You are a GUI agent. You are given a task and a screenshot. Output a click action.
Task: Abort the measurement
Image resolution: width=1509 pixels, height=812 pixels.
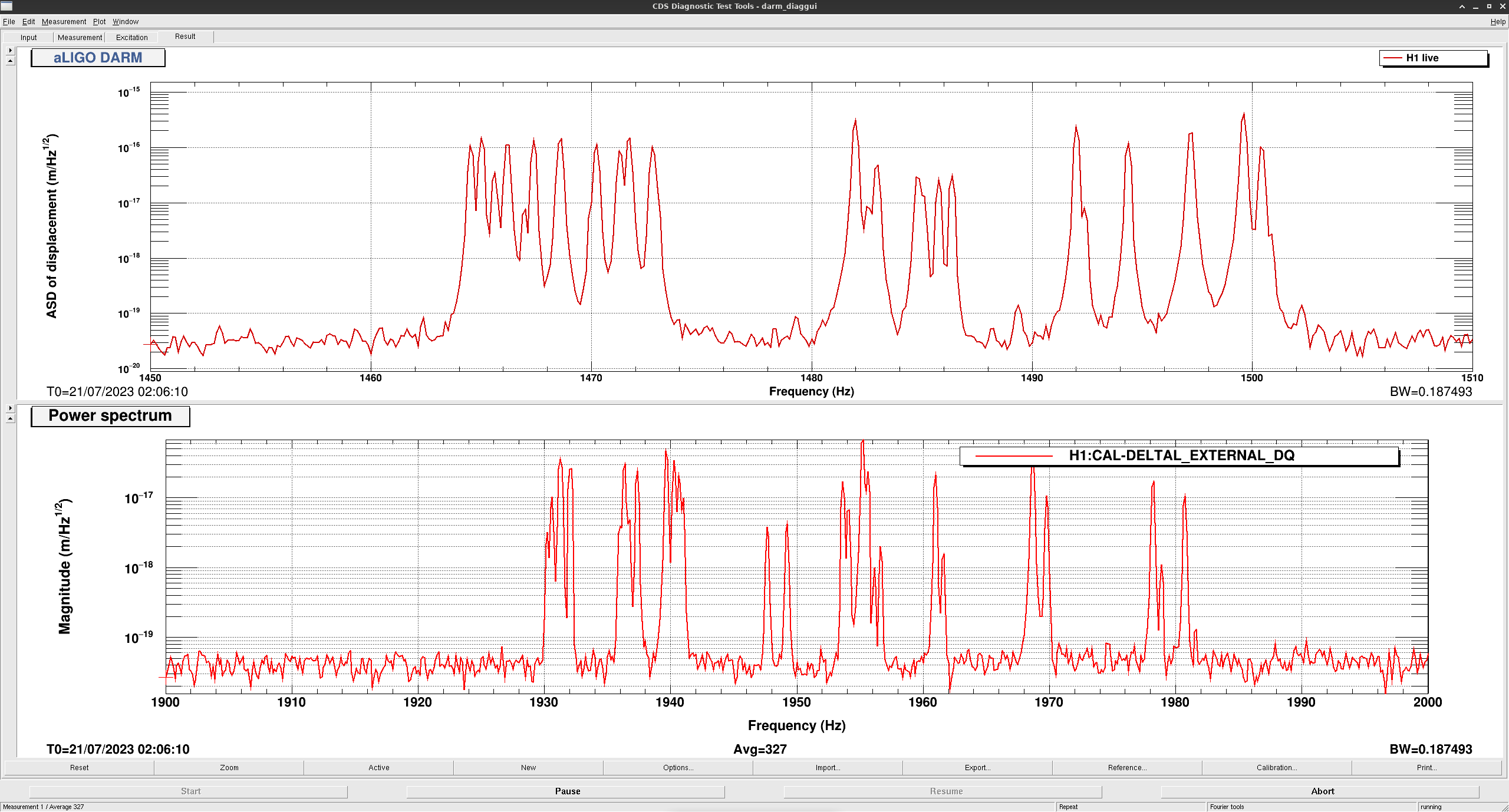pyautogui.click(x=1322, y=791)
